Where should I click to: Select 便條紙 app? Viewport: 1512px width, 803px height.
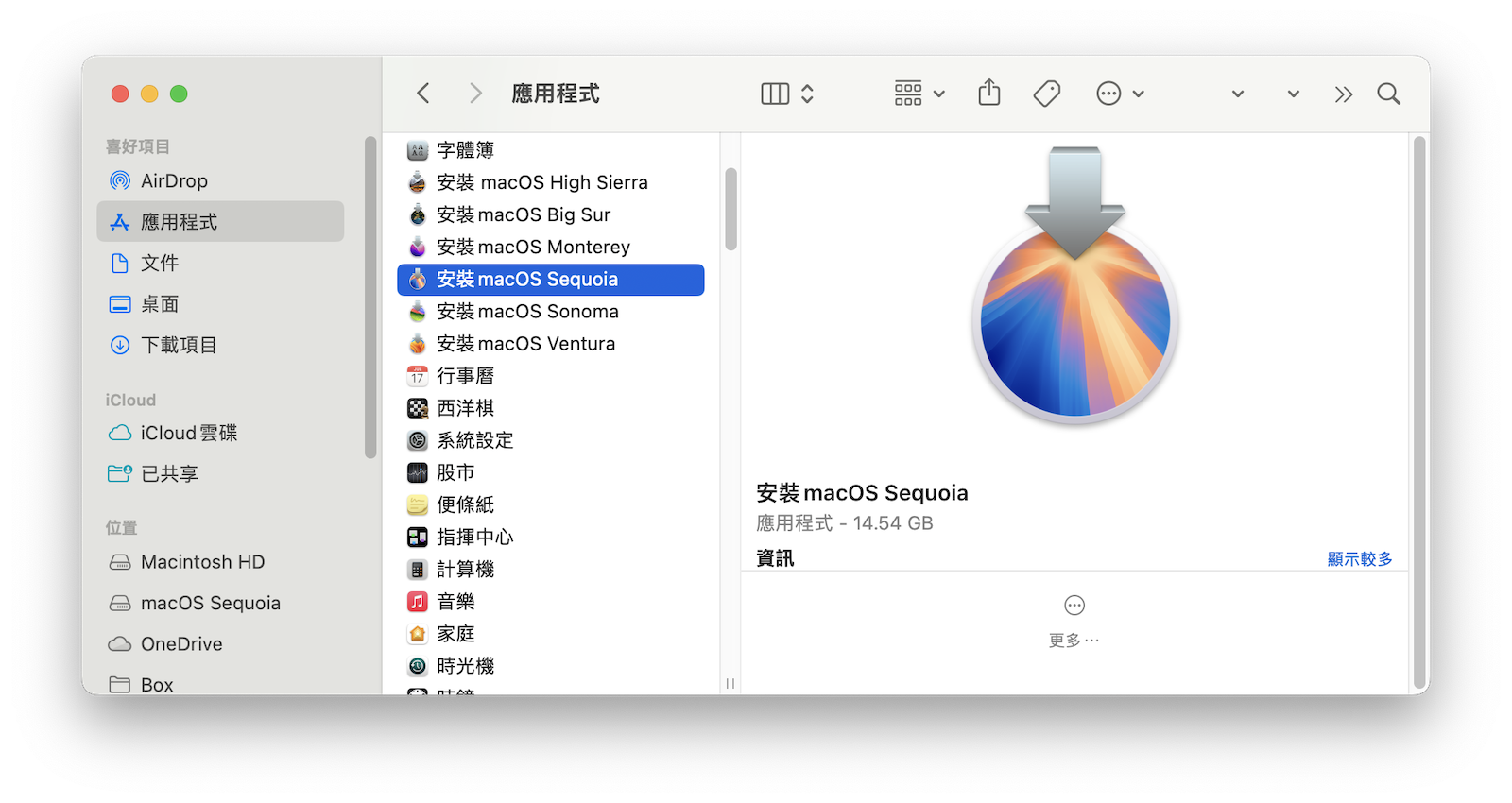point(551,504)
